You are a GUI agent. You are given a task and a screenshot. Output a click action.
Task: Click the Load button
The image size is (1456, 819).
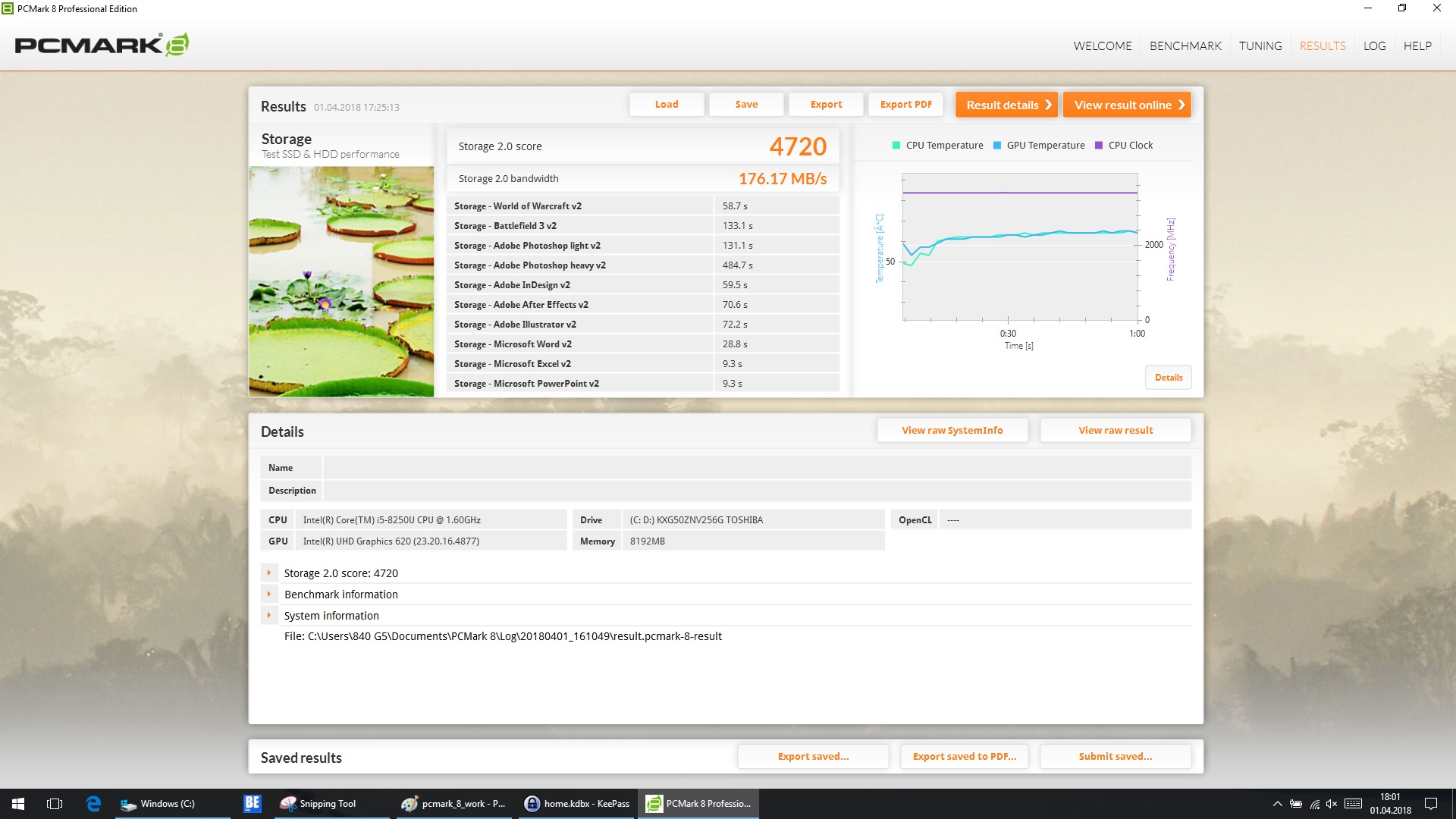pyautogui.click(x=667, y=105)
